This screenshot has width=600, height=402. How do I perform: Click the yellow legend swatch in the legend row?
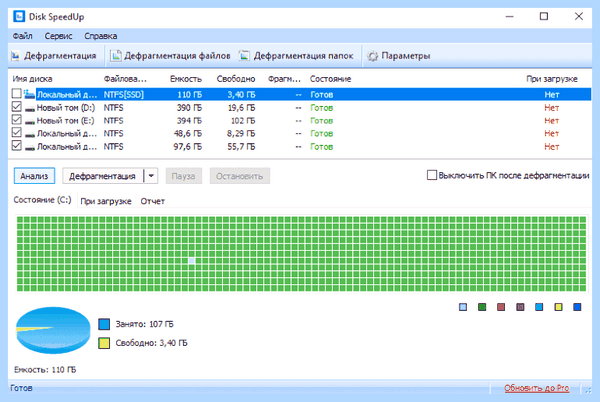pos(558,307)
